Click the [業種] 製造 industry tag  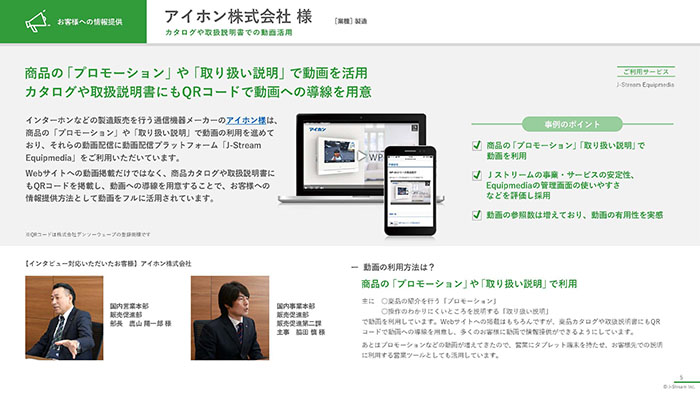point(350,21)
